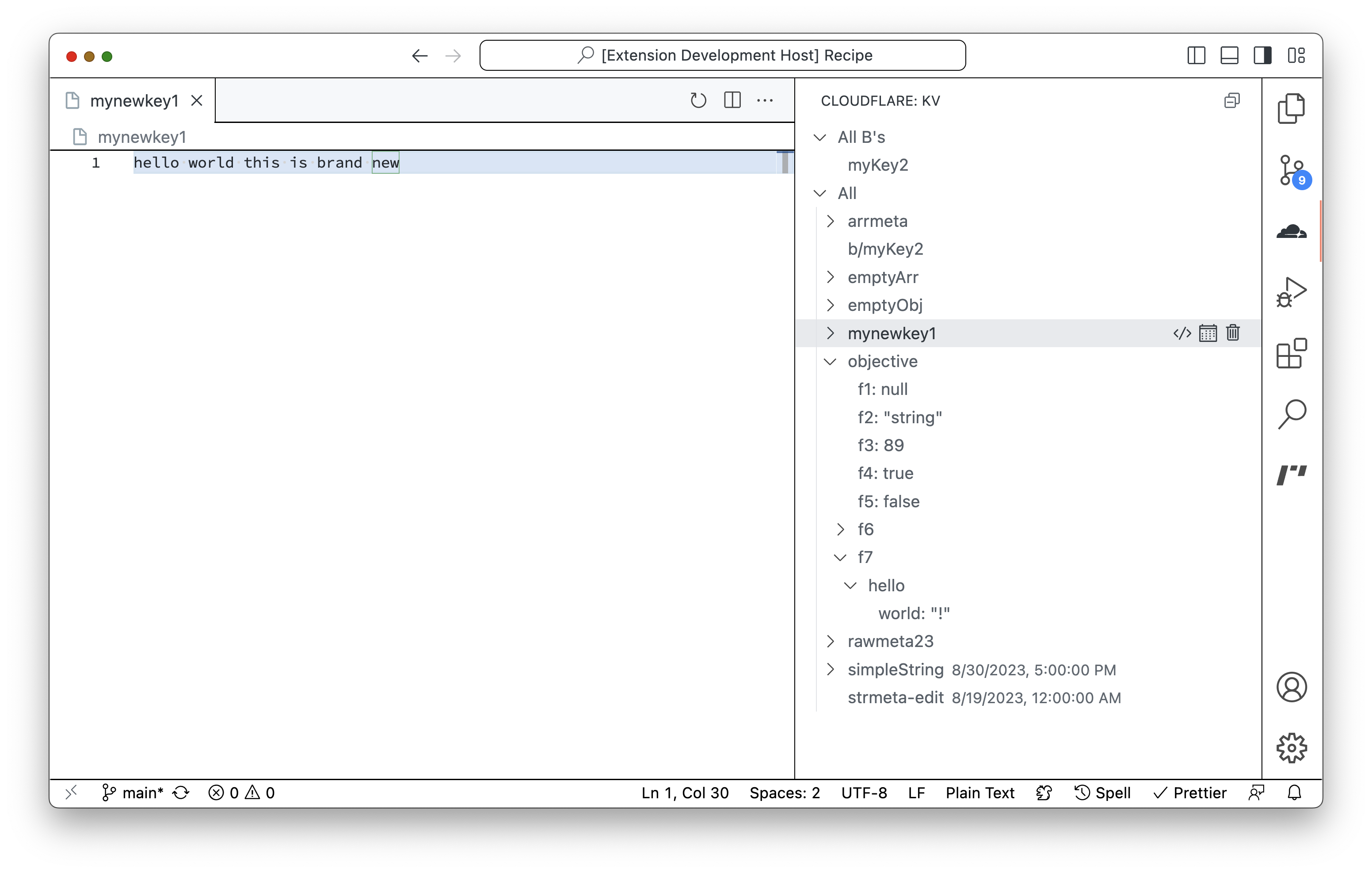Open metadata editor for mynewkey1

(x=1208, y=333)
